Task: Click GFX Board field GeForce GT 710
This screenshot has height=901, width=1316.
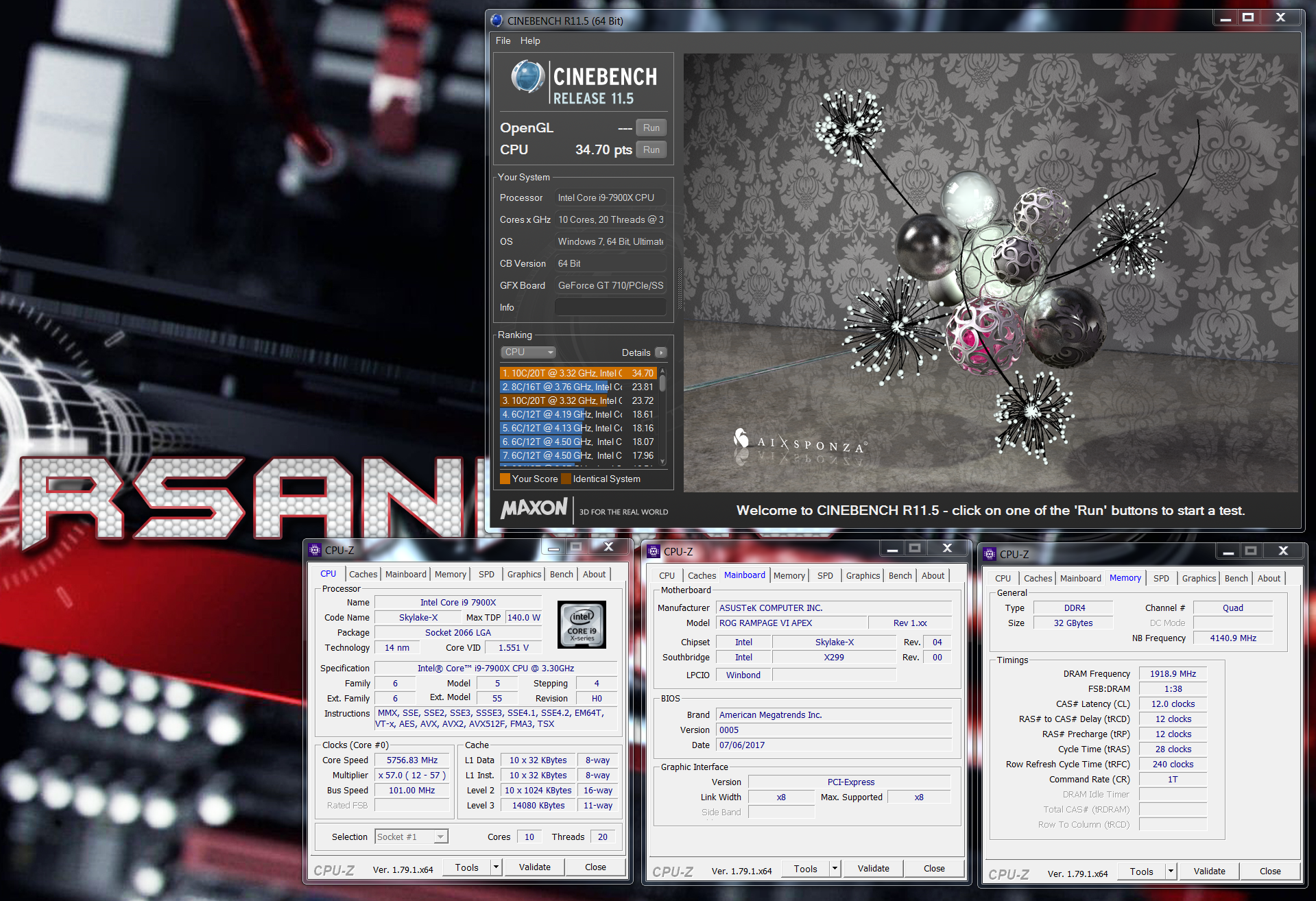Action: click(610, 285)
